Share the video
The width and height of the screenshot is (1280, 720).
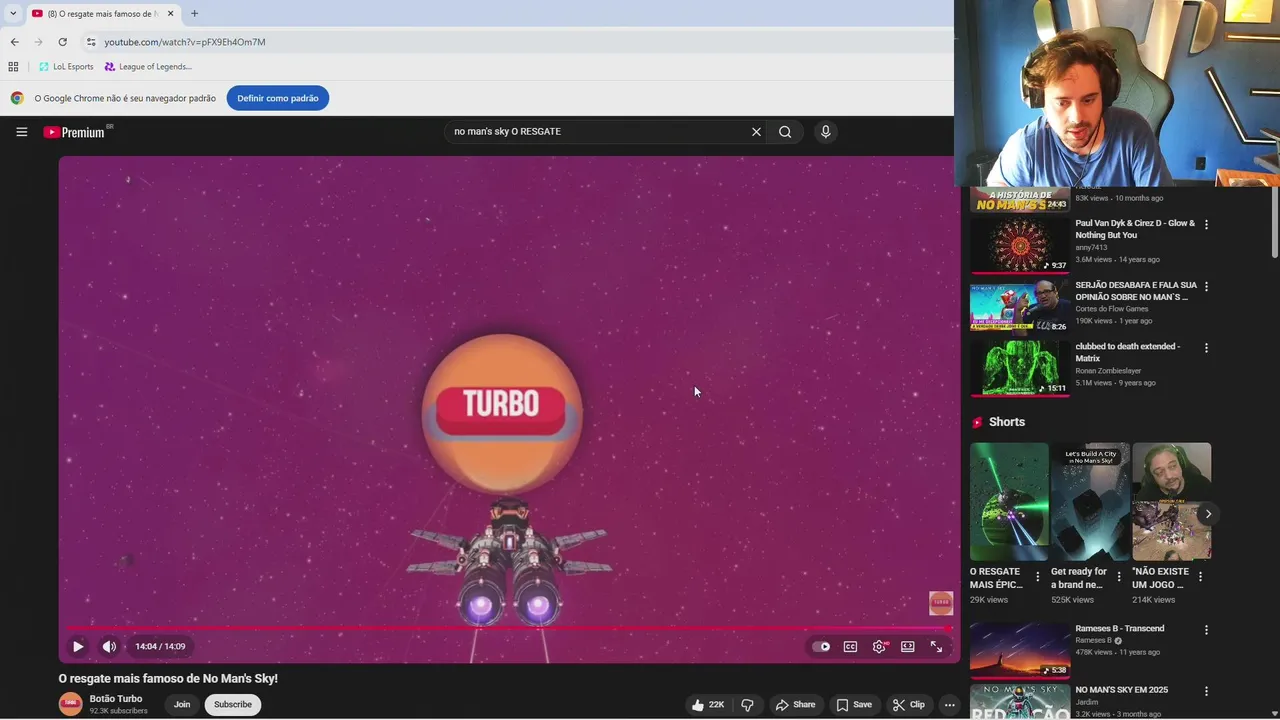[x=795, y=705]
